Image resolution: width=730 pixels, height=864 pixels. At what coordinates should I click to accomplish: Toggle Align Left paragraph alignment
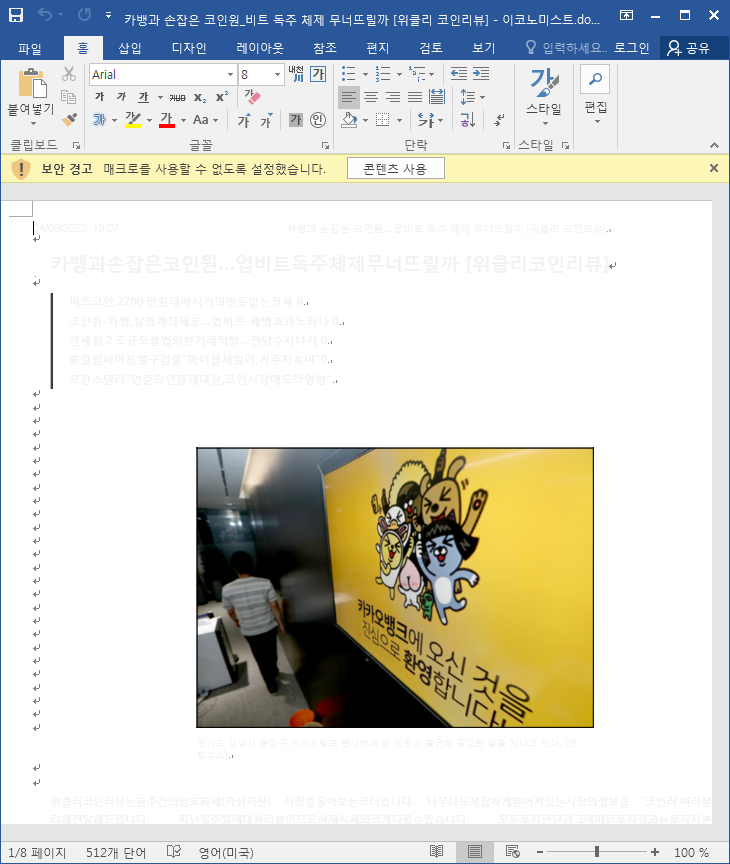click(348, 98)
